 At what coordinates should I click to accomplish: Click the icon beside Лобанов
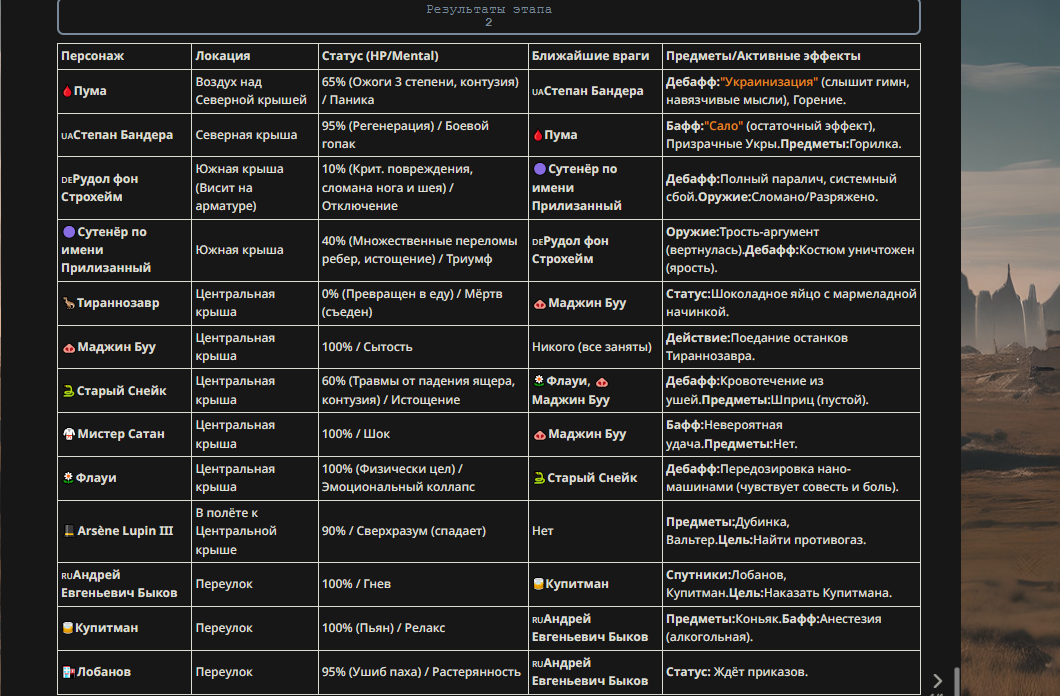coord(68,672)
